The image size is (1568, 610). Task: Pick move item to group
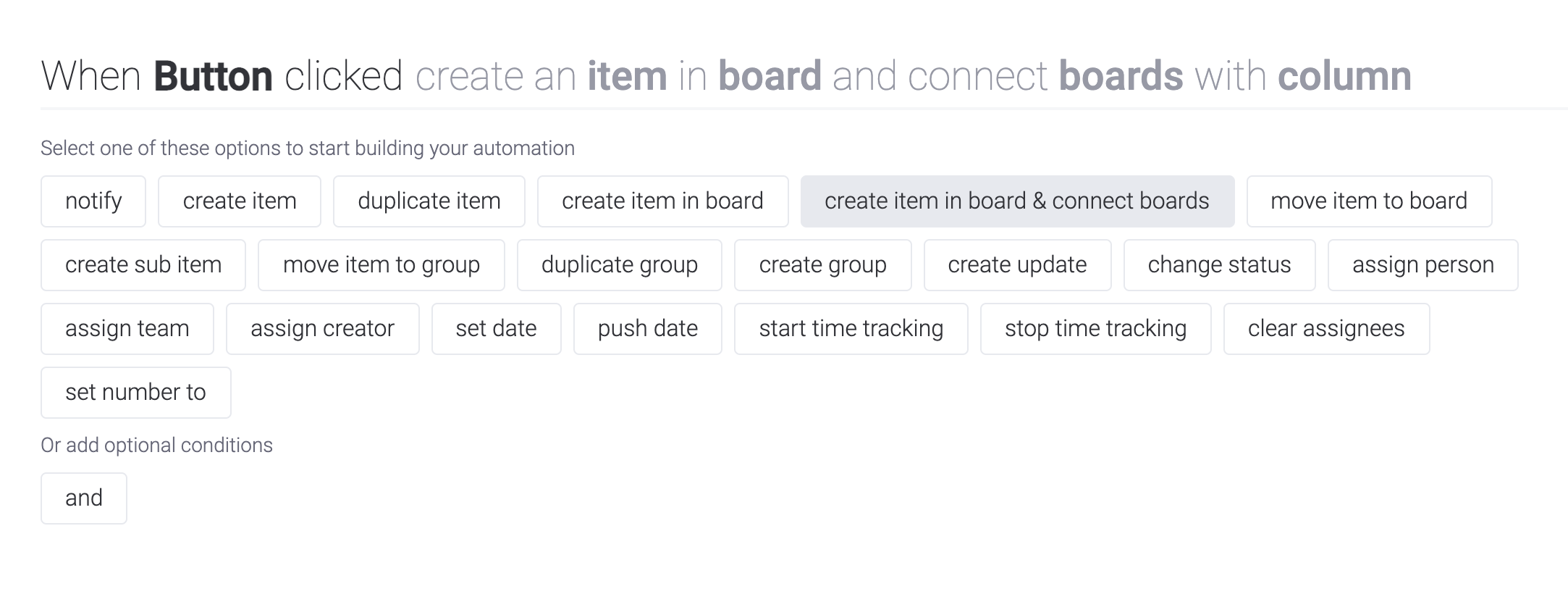click(382, 265)
